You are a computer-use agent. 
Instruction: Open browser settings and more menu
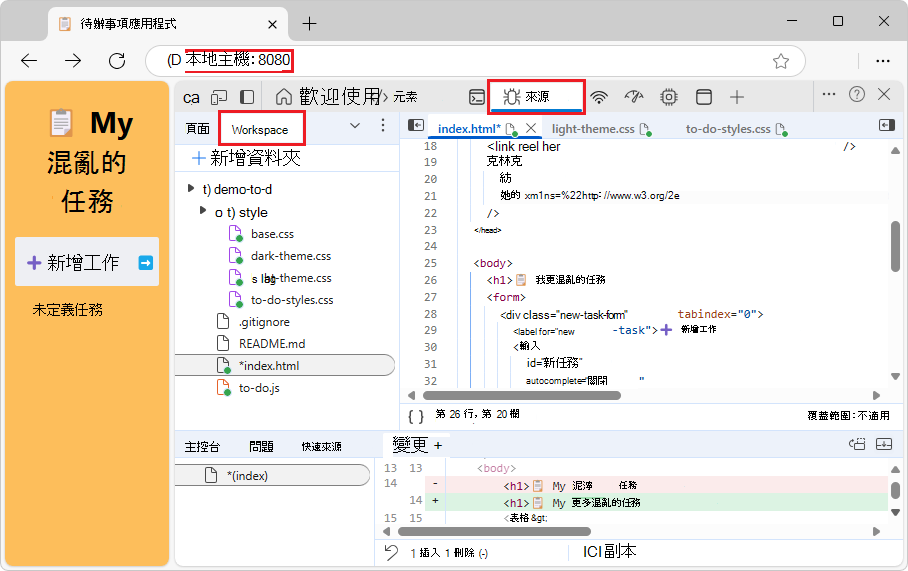click(883, 61)
